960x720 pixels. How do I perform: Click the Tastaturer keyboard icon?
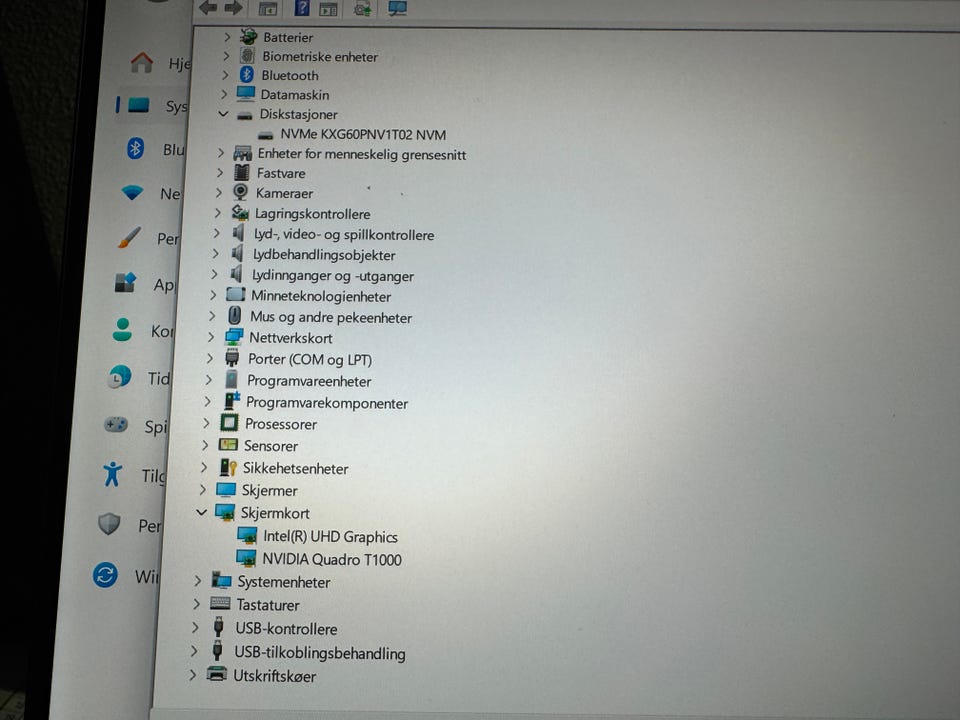point(220,603)
